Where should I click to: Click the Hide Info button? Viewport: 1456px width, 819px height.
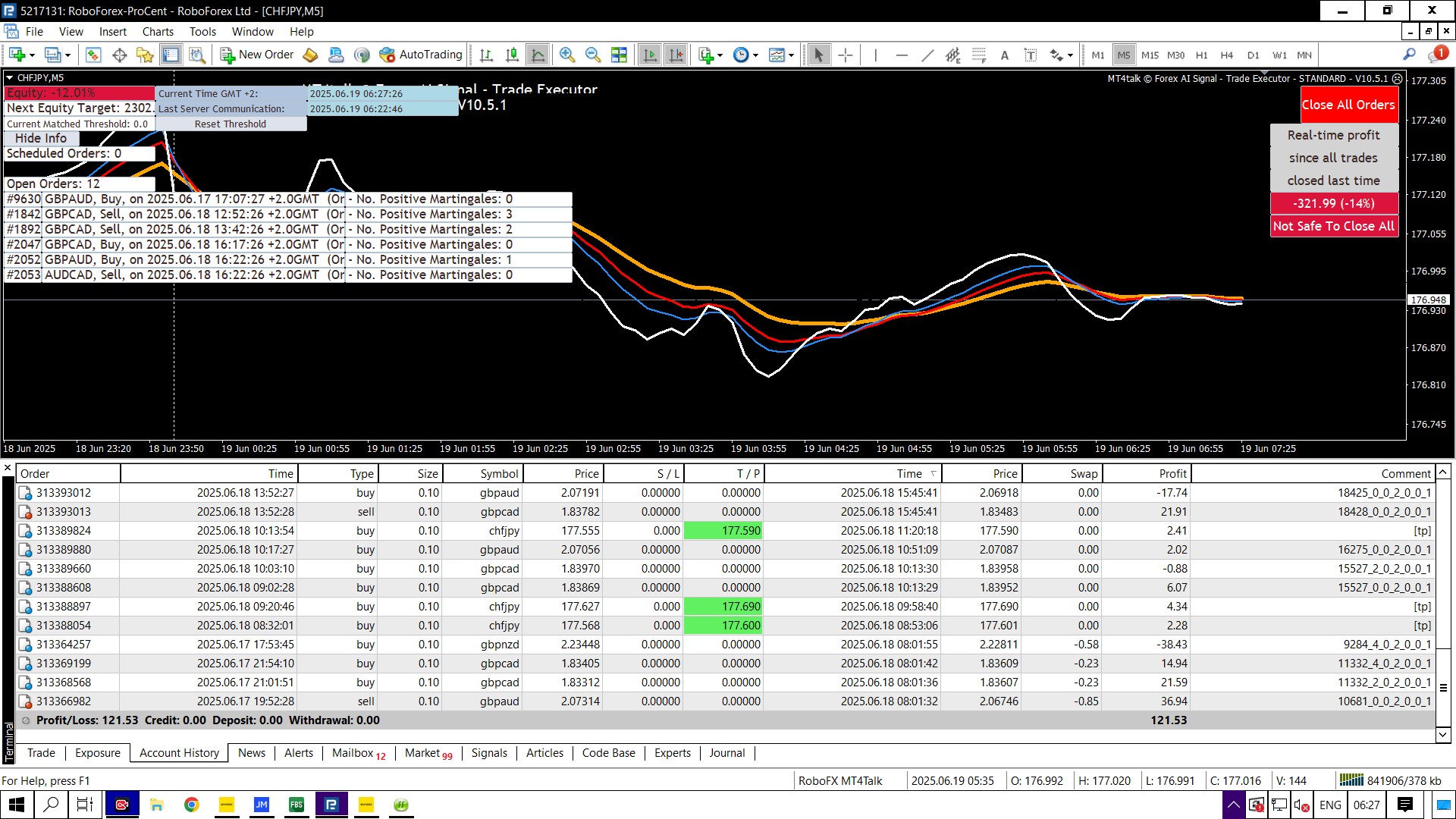point(41,138)
